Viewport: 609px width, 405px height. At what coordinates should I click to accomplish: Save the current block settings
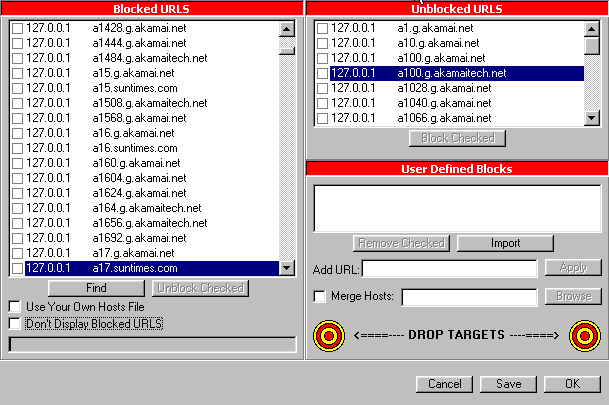pyautogui.click(x=508, y=384)
